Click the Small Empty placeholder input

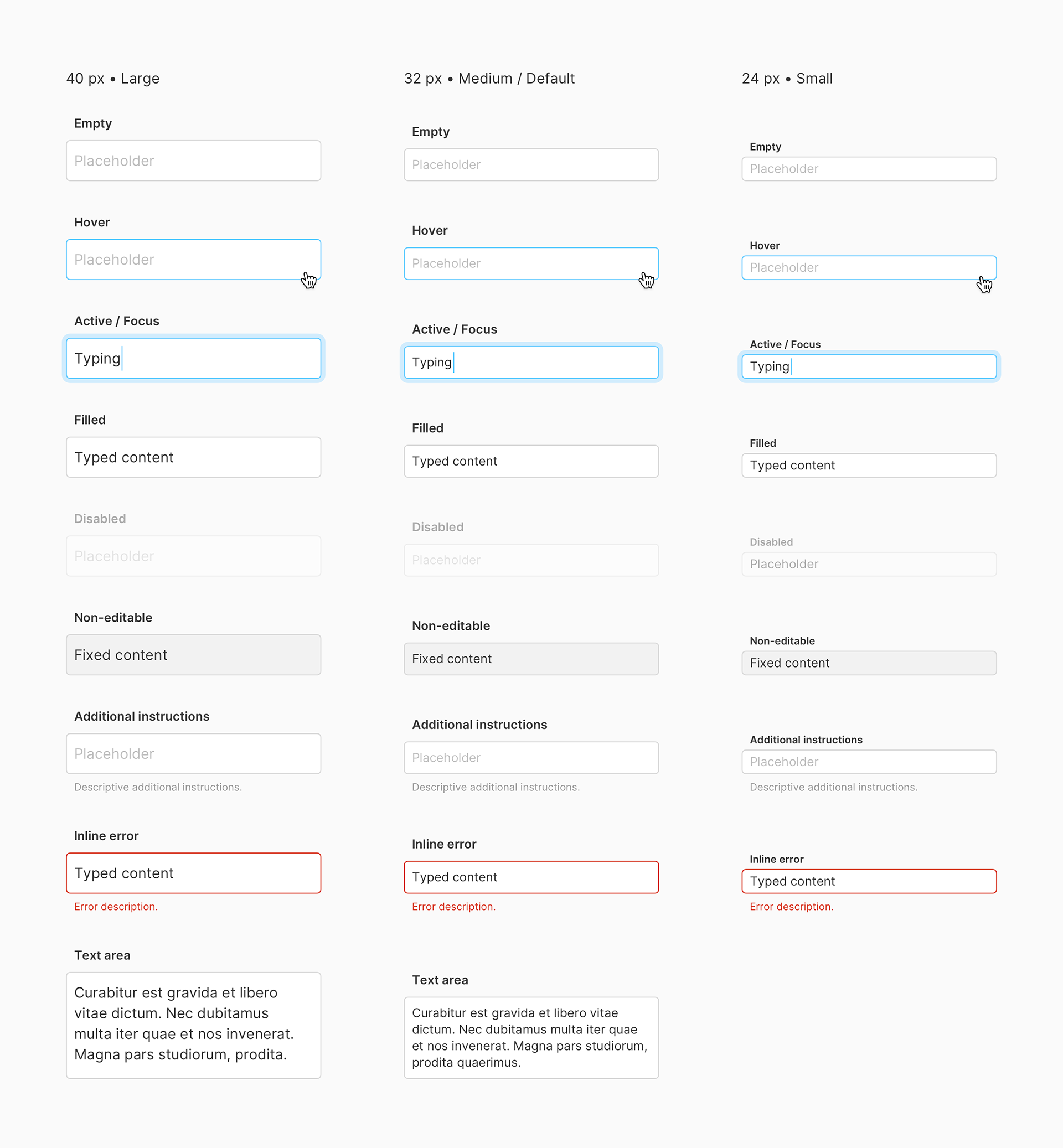869,169
